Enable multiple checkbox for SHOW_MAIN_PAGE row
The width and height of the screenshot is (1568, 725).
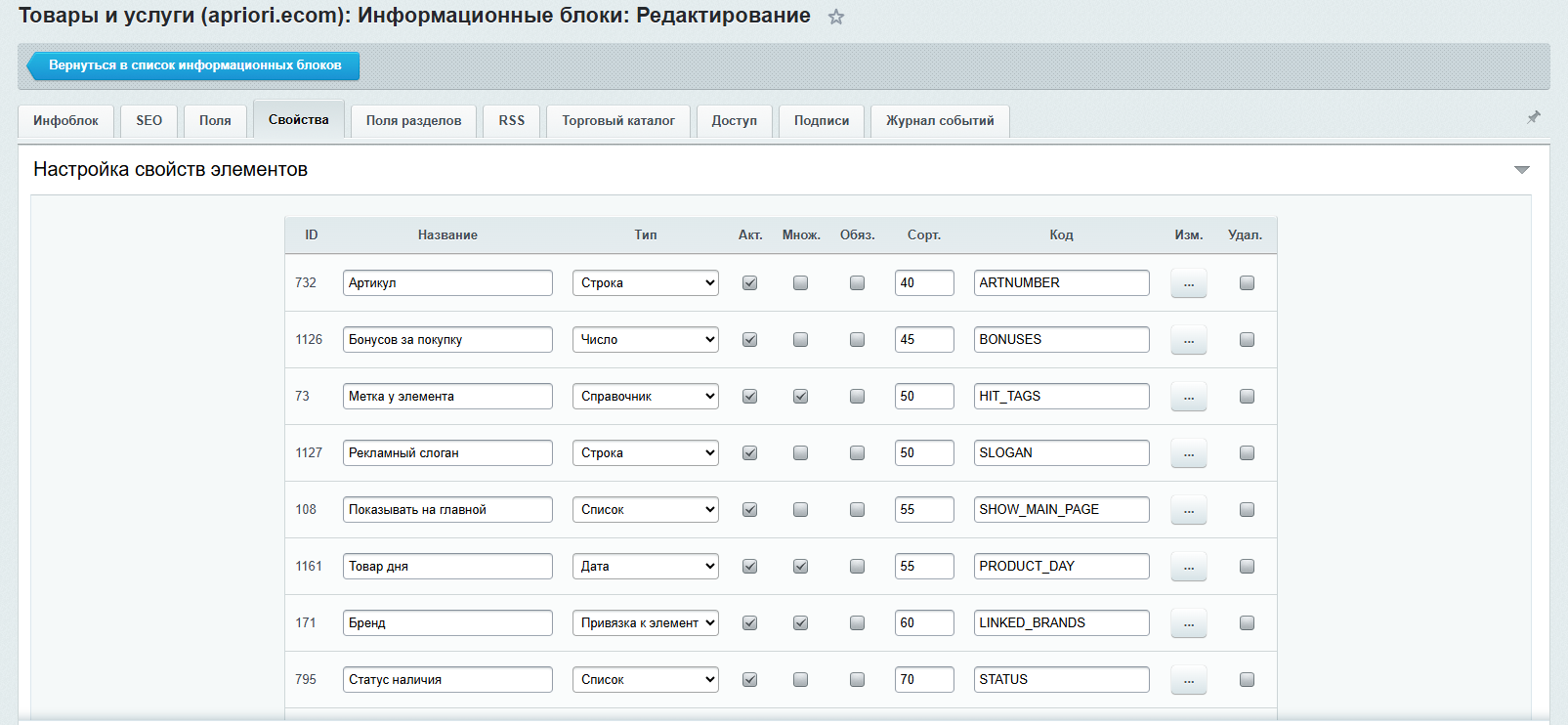coord(800,509)
